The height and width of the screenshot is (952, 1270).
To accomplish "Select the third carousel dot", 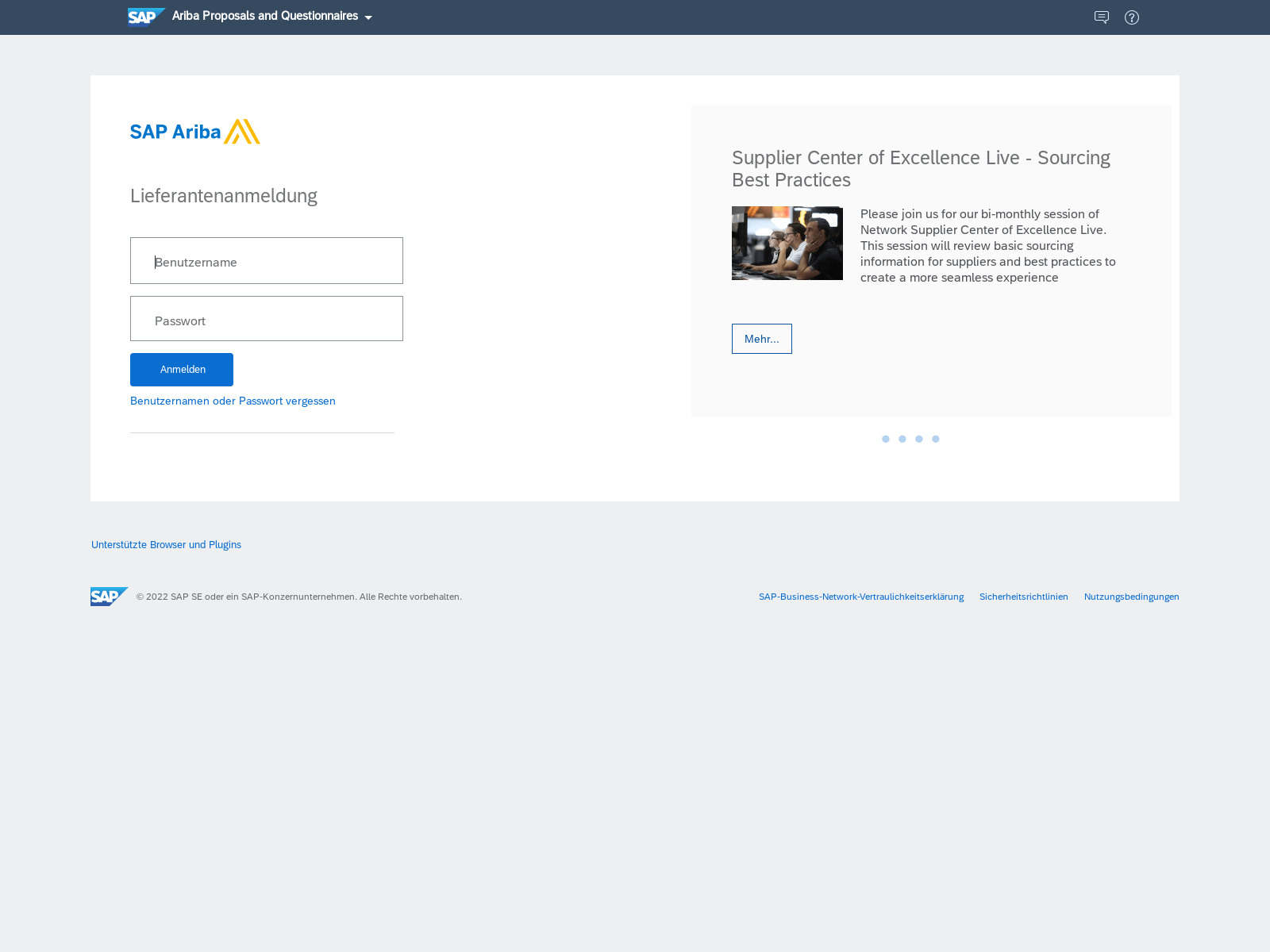I will [919, 439].
